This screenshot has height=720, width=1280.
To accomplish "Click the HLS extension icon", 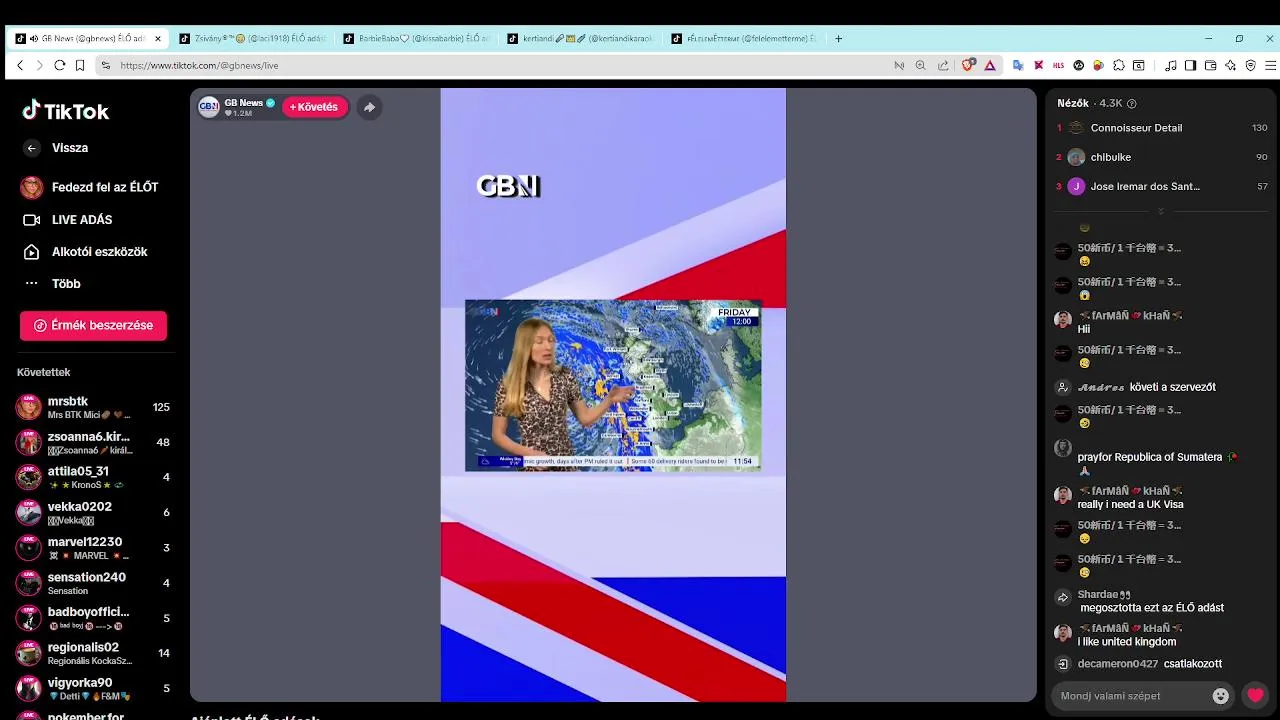I will pos(1058,65).
